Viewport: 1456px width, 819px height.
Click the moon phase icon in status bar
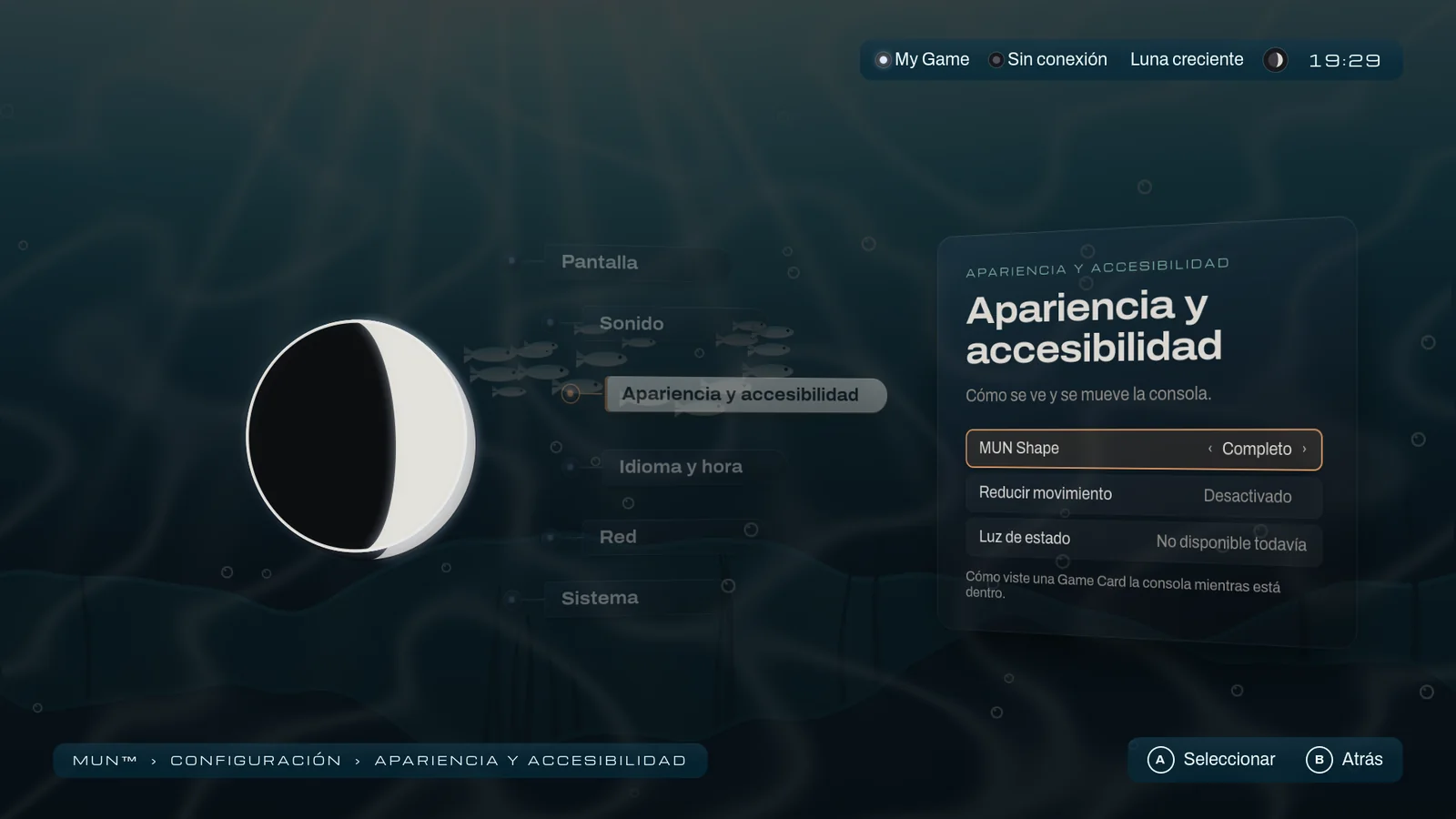click(x=1275, y=60)
